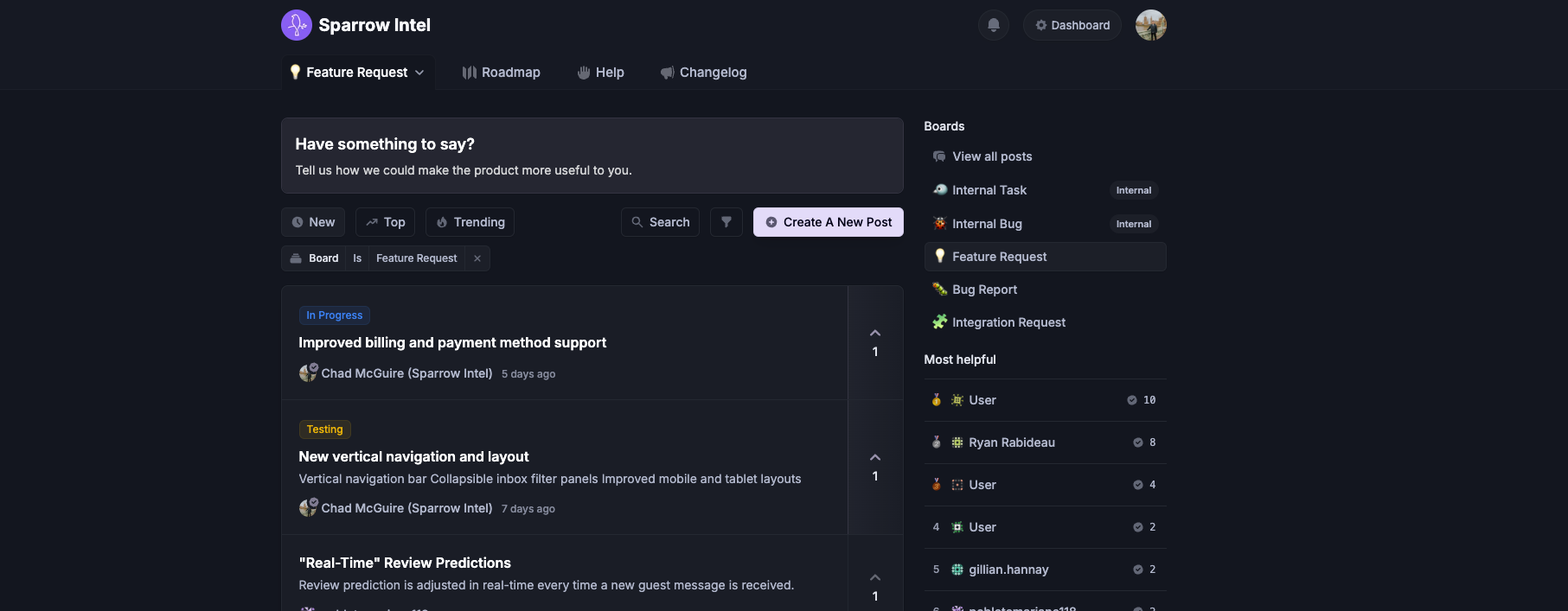Click Create A New Post button

pos(828,222)
